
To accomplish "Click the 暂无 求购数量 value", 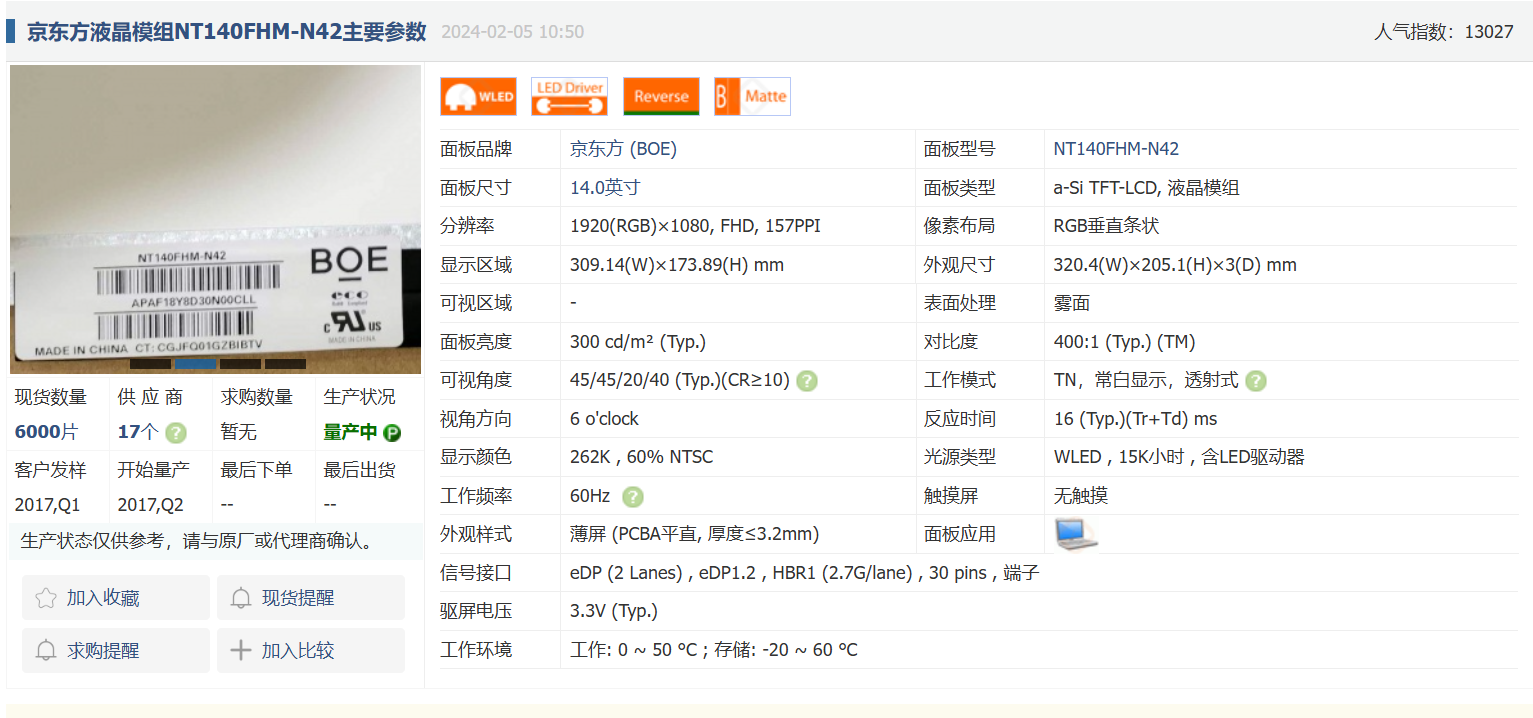I will click(239, 433).
